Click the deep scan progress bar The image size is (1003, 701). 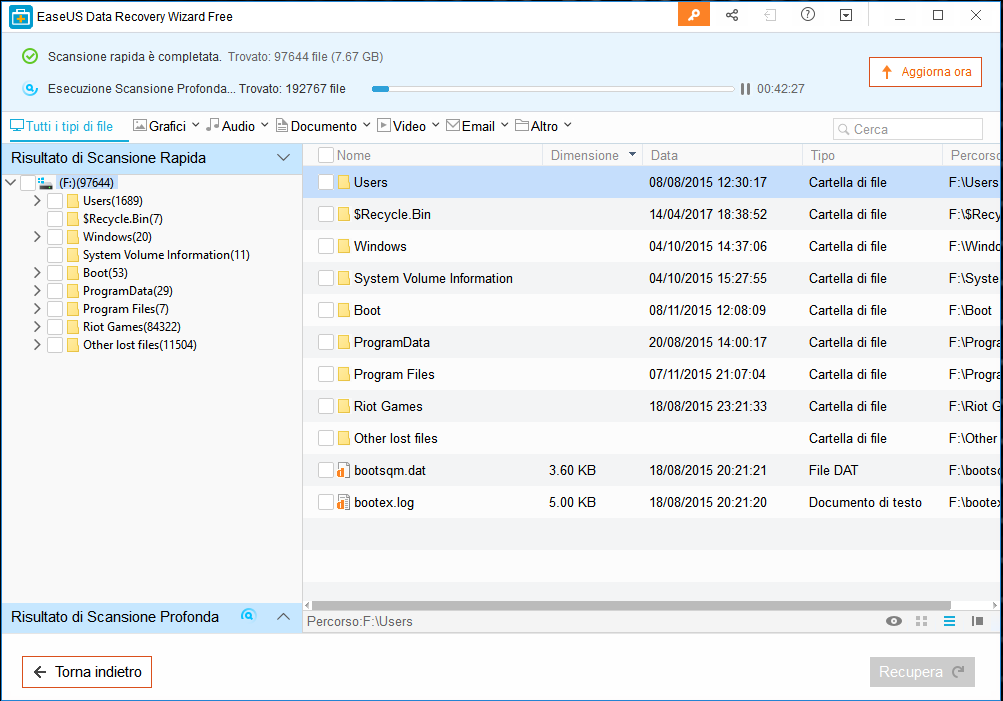pyautogui.click(x=553, y=89)
